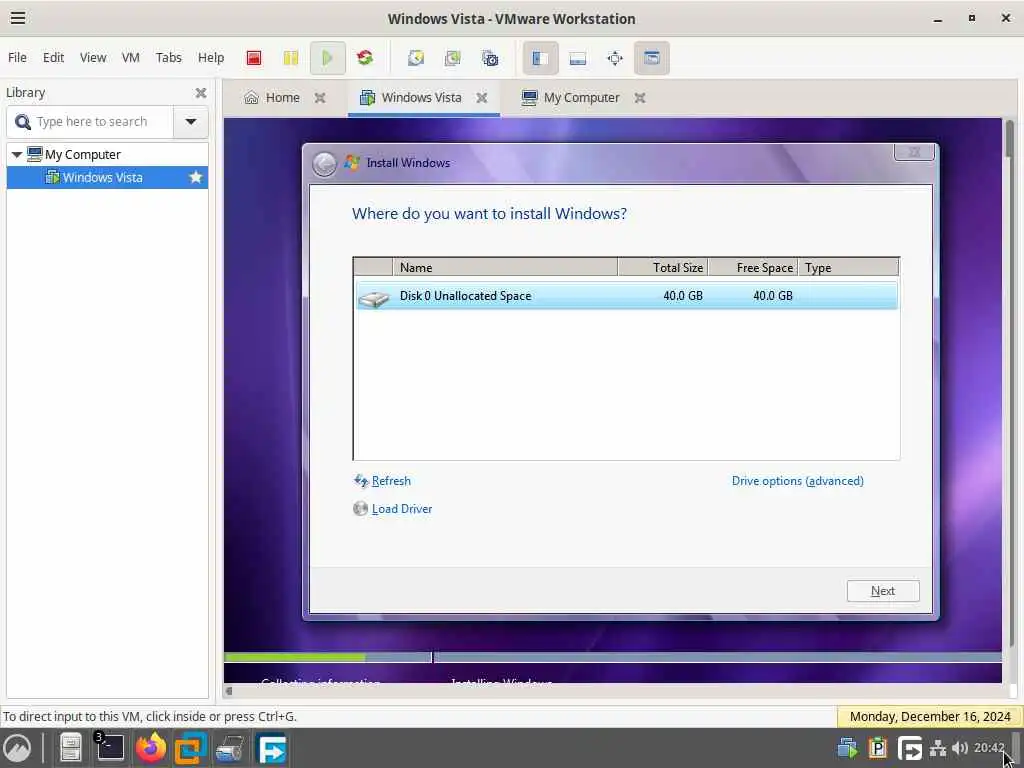The width and height of the screenshot is (1024, 768).
Task: Open the Tabs menu
Action: pos(168,57)
